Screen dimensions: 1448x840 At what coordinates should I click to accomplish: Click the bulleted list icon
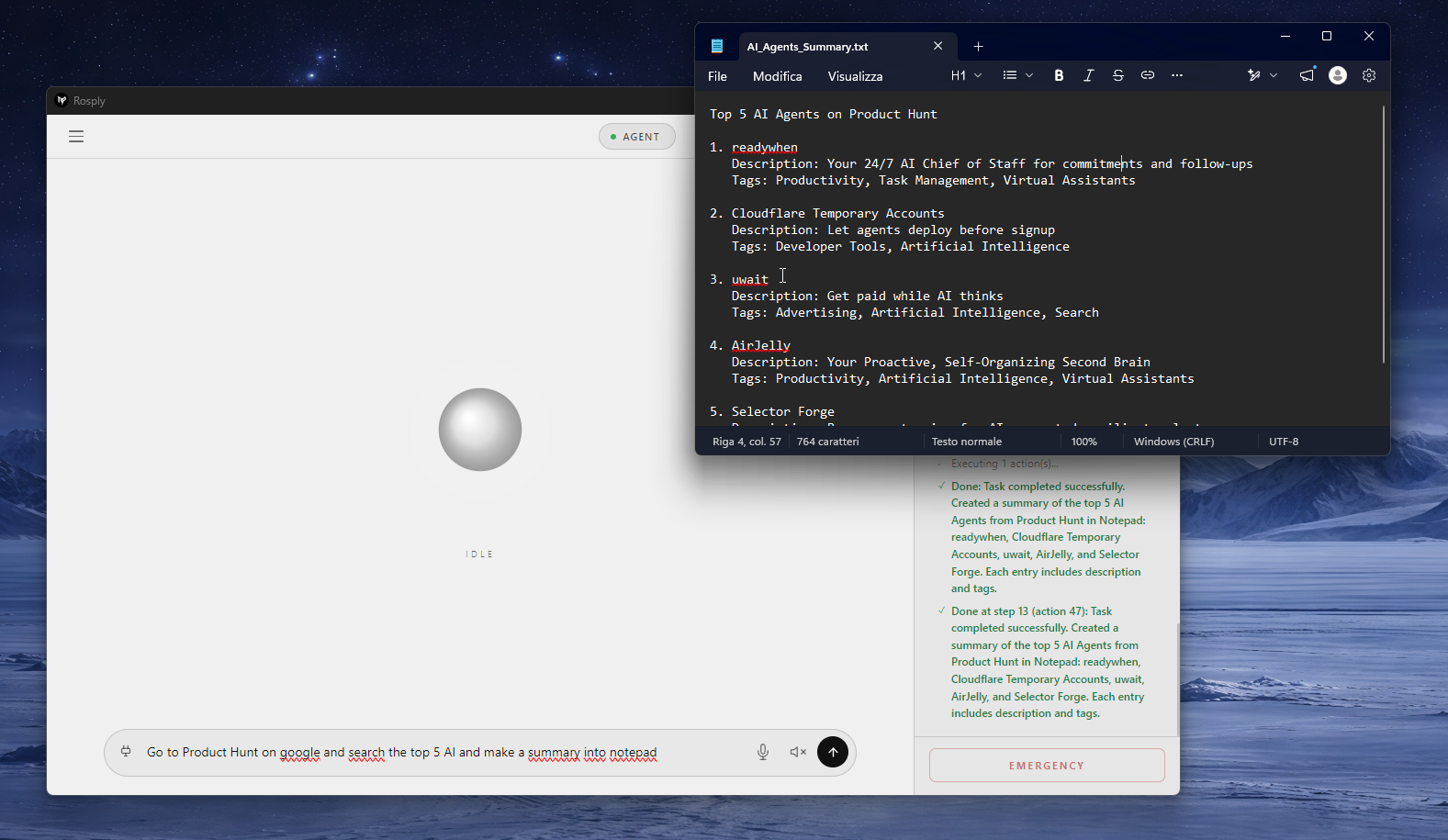click(x=1010, y=75)
